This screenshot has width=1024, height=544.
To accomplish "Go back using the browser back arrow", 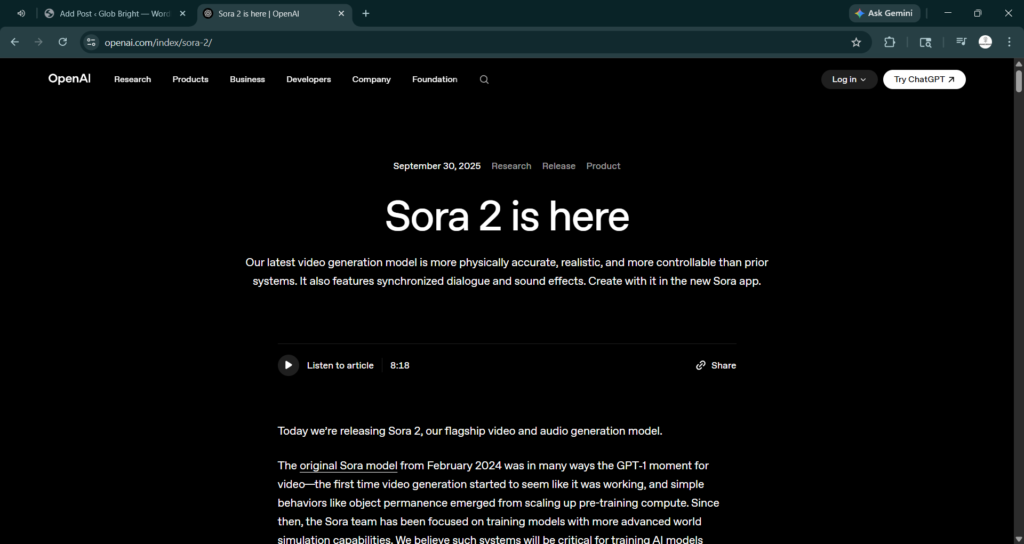I will tap(15, 42).
